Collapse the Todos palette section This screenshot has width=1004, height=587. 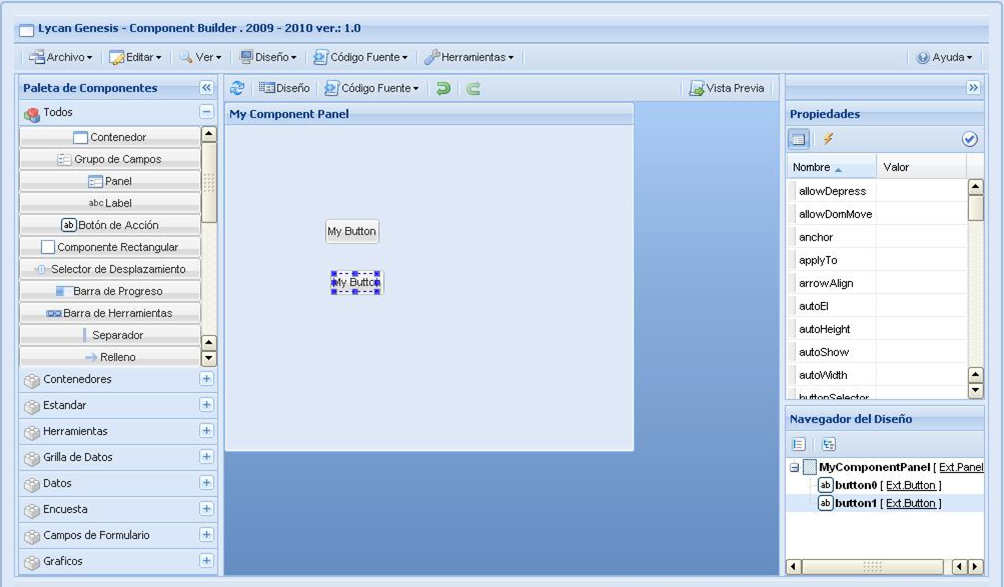tap(206, 113)
